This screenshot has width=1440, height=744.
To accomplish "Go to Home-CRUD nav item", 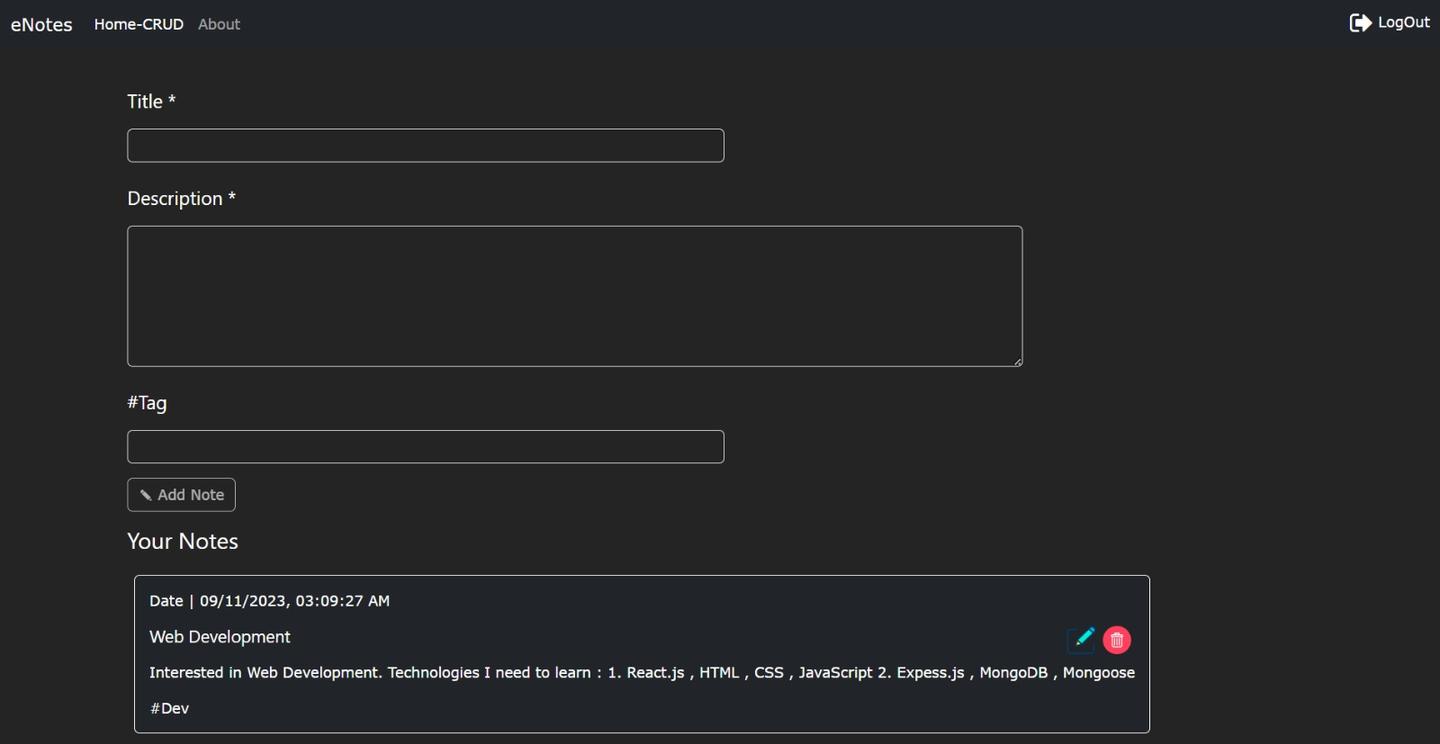I will coord(139,24).
